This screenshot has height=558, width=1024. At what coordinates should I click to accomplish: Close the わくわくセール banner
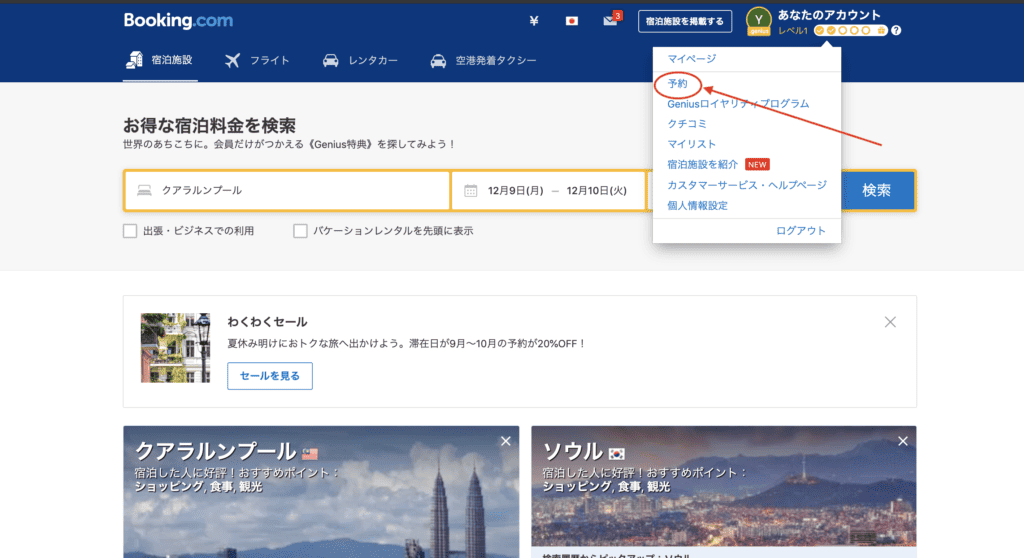pyautogui.click(x=890, y=322)
